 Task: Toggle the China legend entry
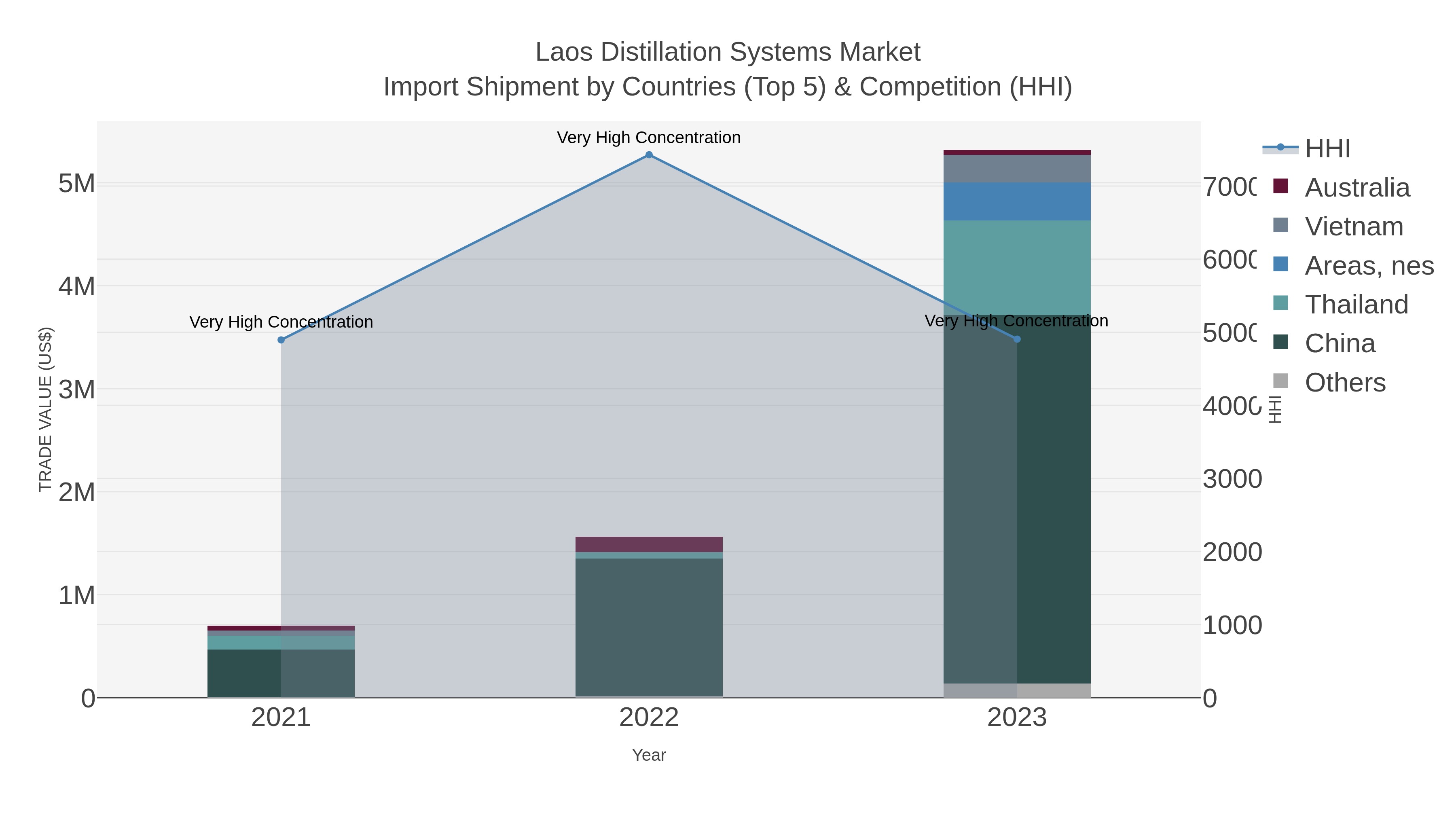coord(1324,343)
